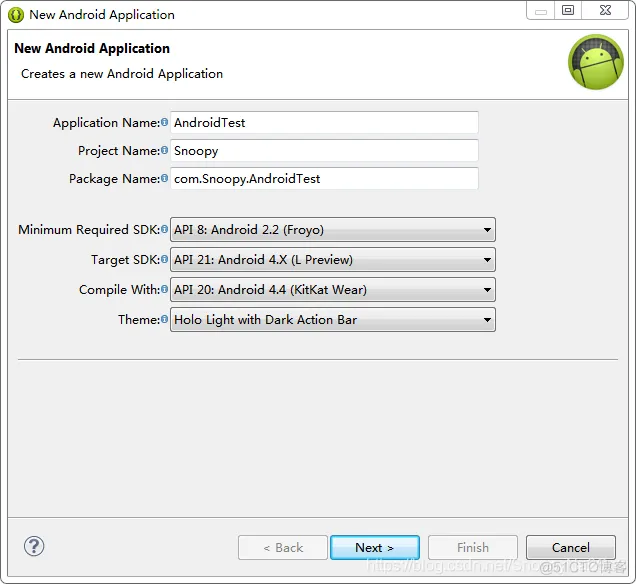This screenshot has height=584, width=636.
Task: Click the Compile With info icon
Action: point(164,289)
